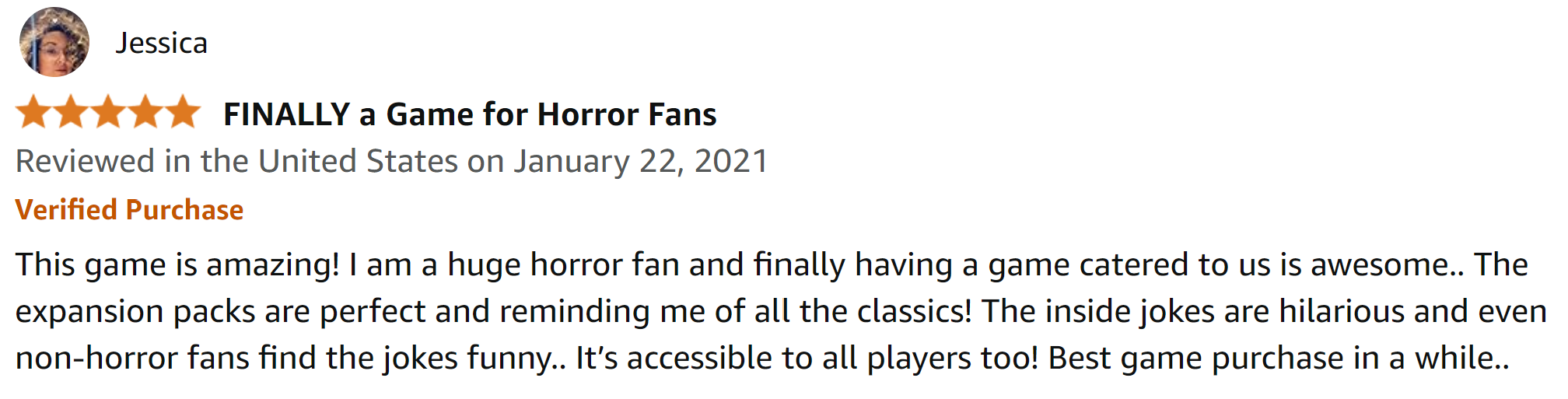1568x399 pixels.
Task: Open Jessica's profile avatar picture
Action: pyautogui.click(x=54, y=42)
